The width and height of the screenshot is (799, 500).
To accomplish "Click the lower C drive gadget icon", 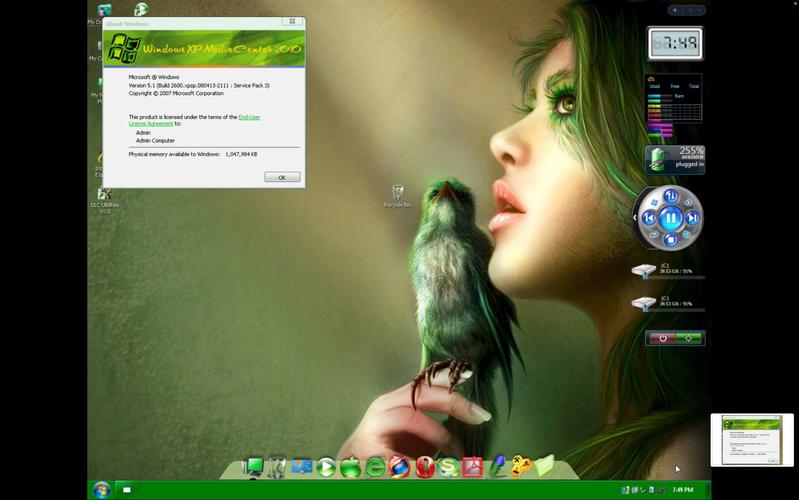I will [x=644, y=303].
